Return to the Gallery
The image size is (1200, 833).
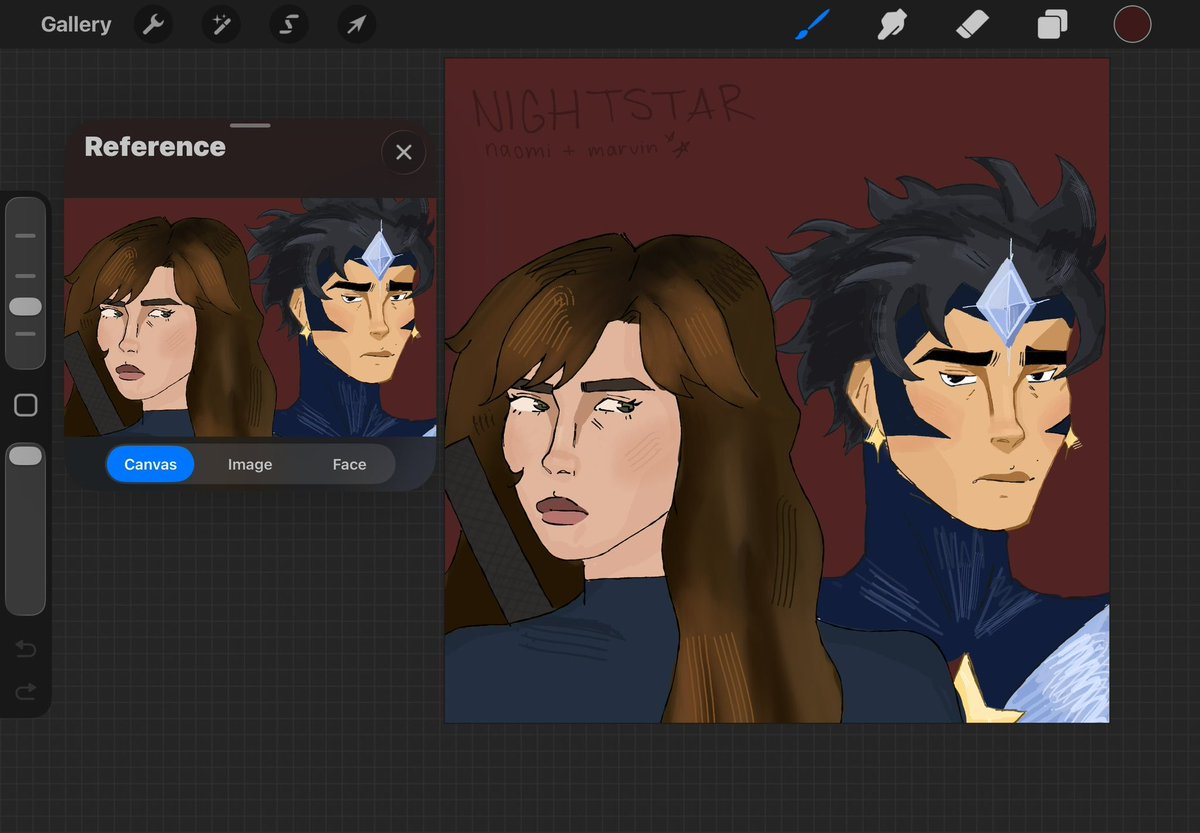pyautogui.click(x=76, y=24)
